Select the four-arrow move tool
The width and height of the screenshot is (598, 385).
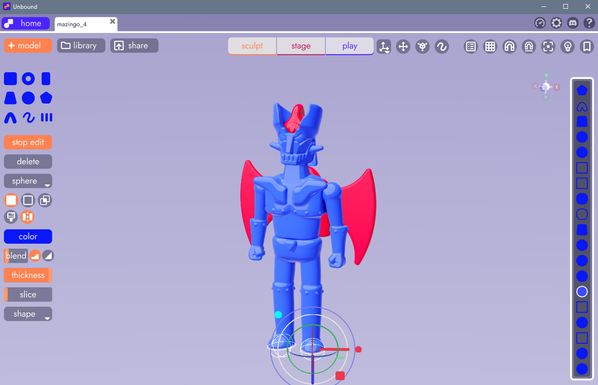[x=403, y=47]
